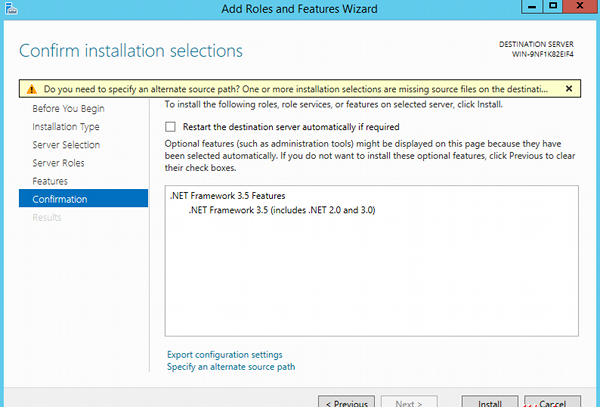Screen dimensions: 600x407
Task: Click the Install button
Action: tap(490, 402)
